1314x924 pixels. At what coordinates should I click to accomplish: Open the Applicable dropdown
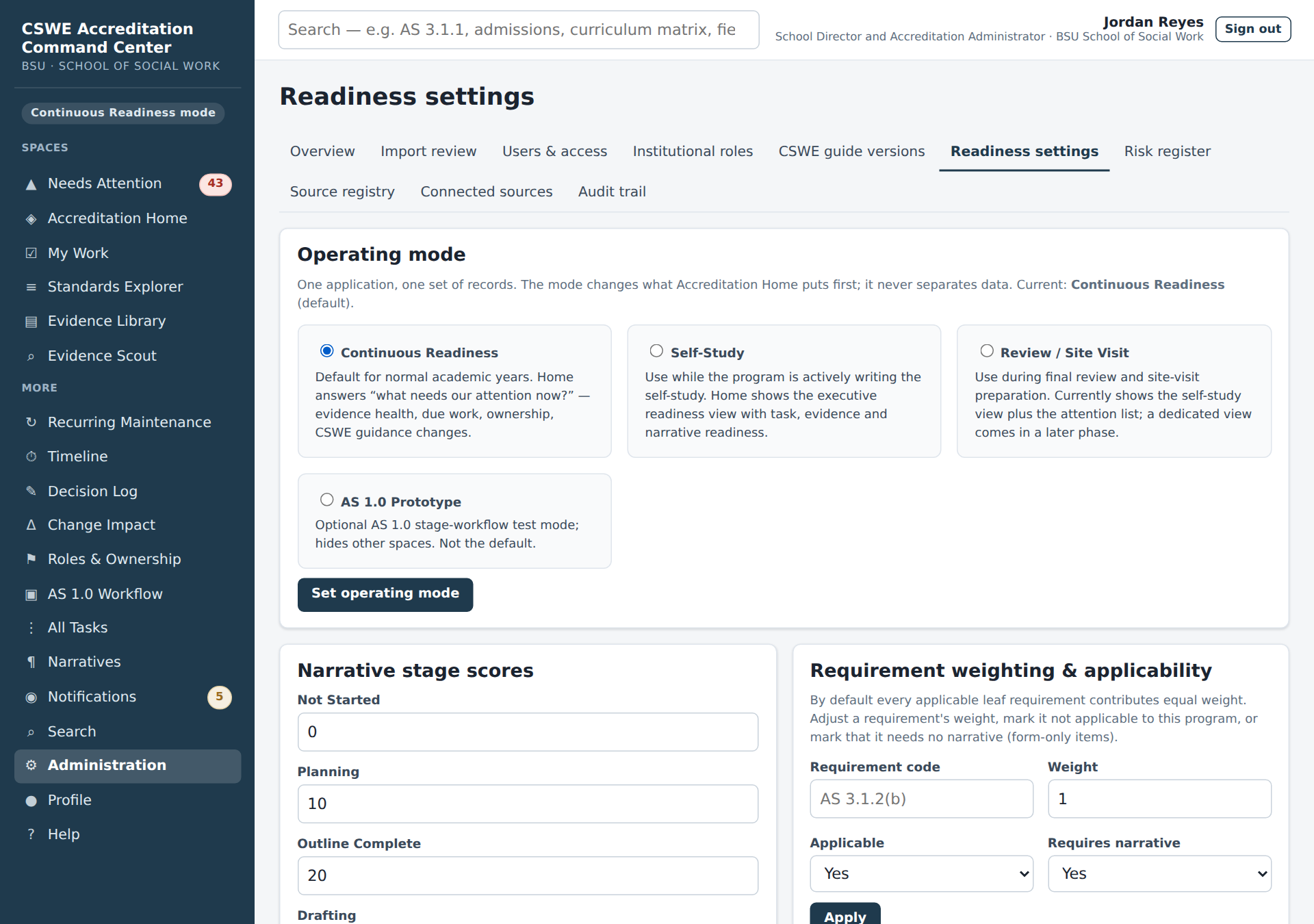point(921,874)
